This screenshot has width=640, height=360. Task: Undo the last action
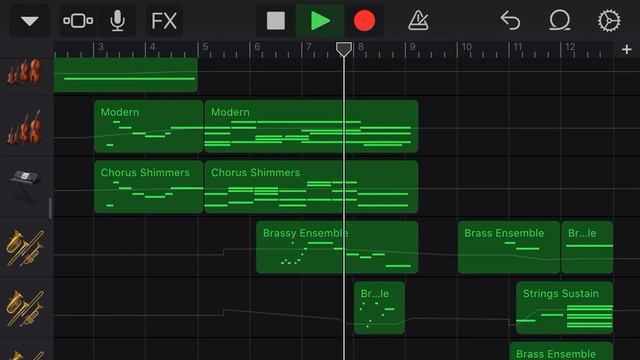pos(510,21)
